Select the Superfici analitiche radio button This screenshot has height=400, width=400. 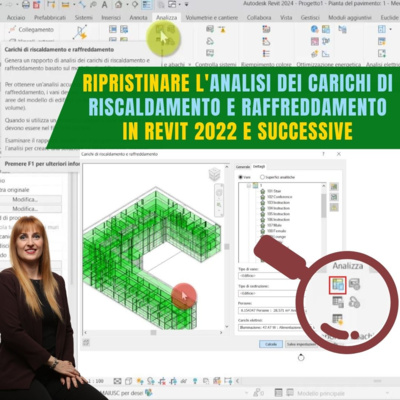click(x=262, y=177)
